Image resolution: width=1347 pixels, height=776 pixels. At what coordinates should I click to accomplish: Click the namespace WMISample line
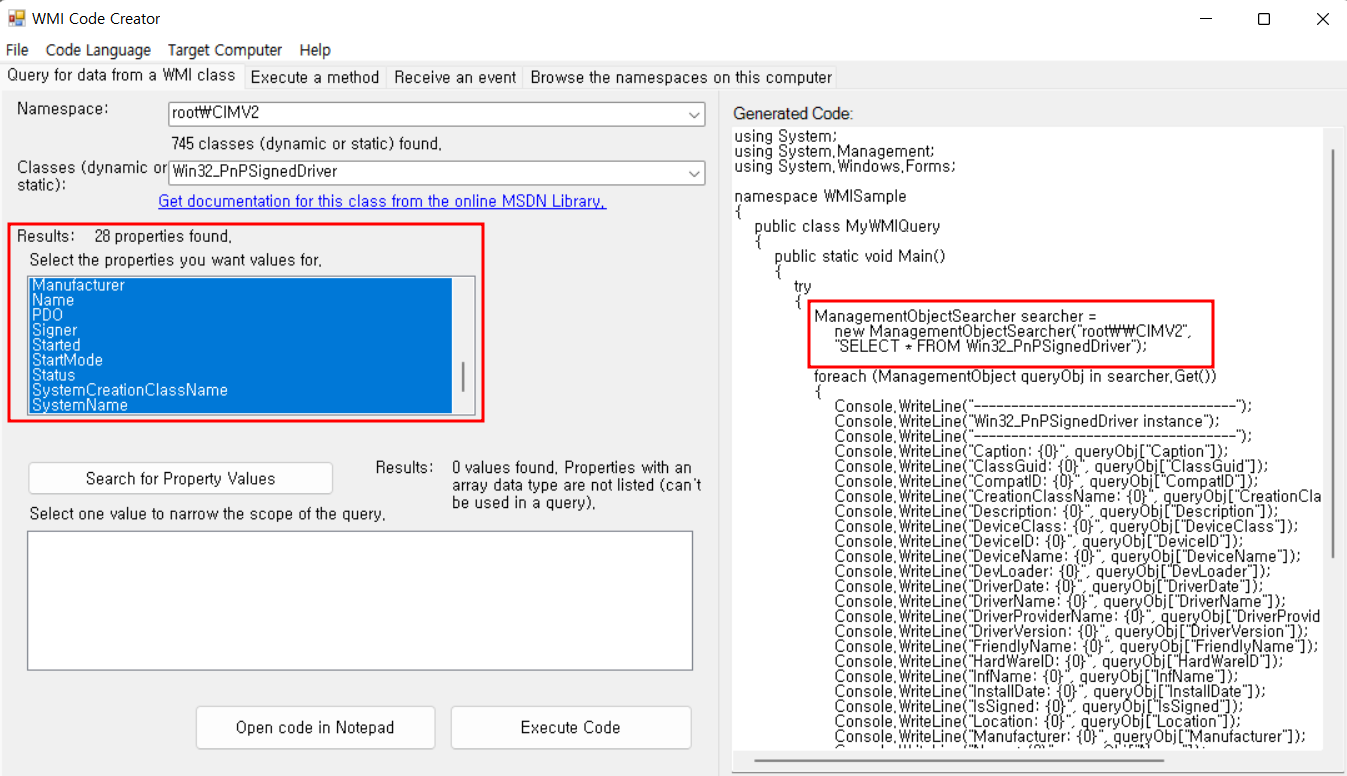tap(820, 196)
